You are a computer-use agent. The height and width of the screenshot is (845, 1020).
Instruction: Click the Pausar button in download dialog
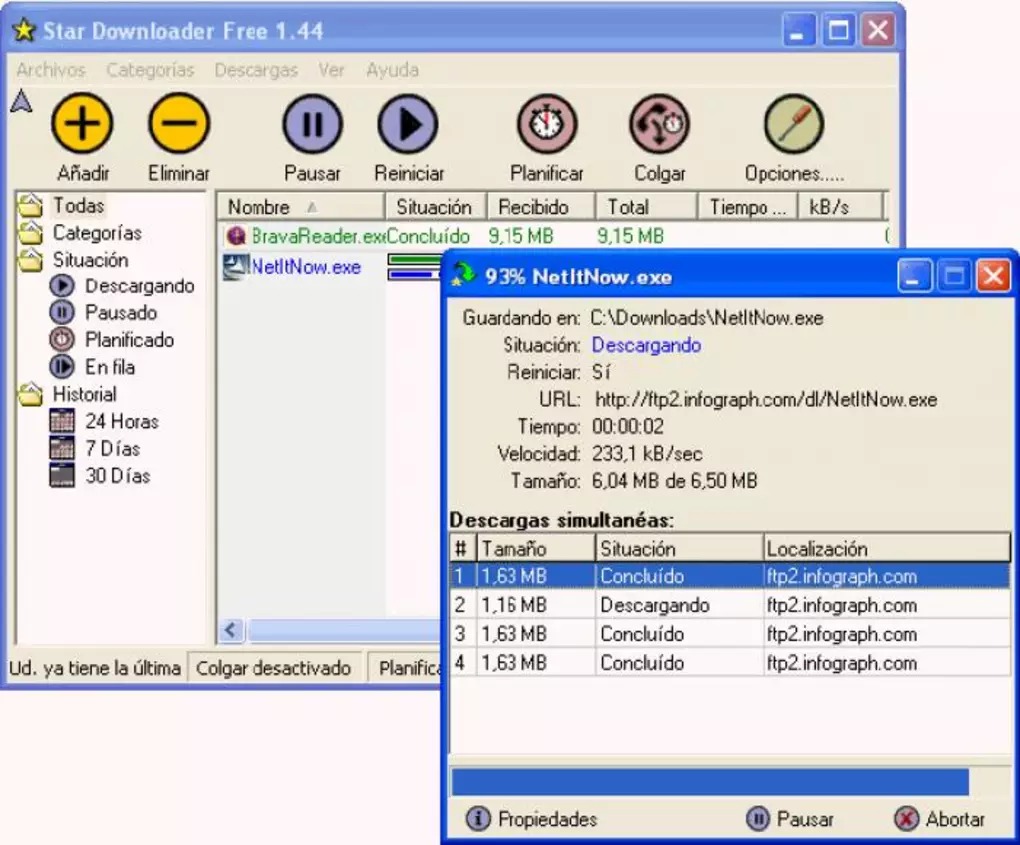pyautogui.click(x=790, y=819)
